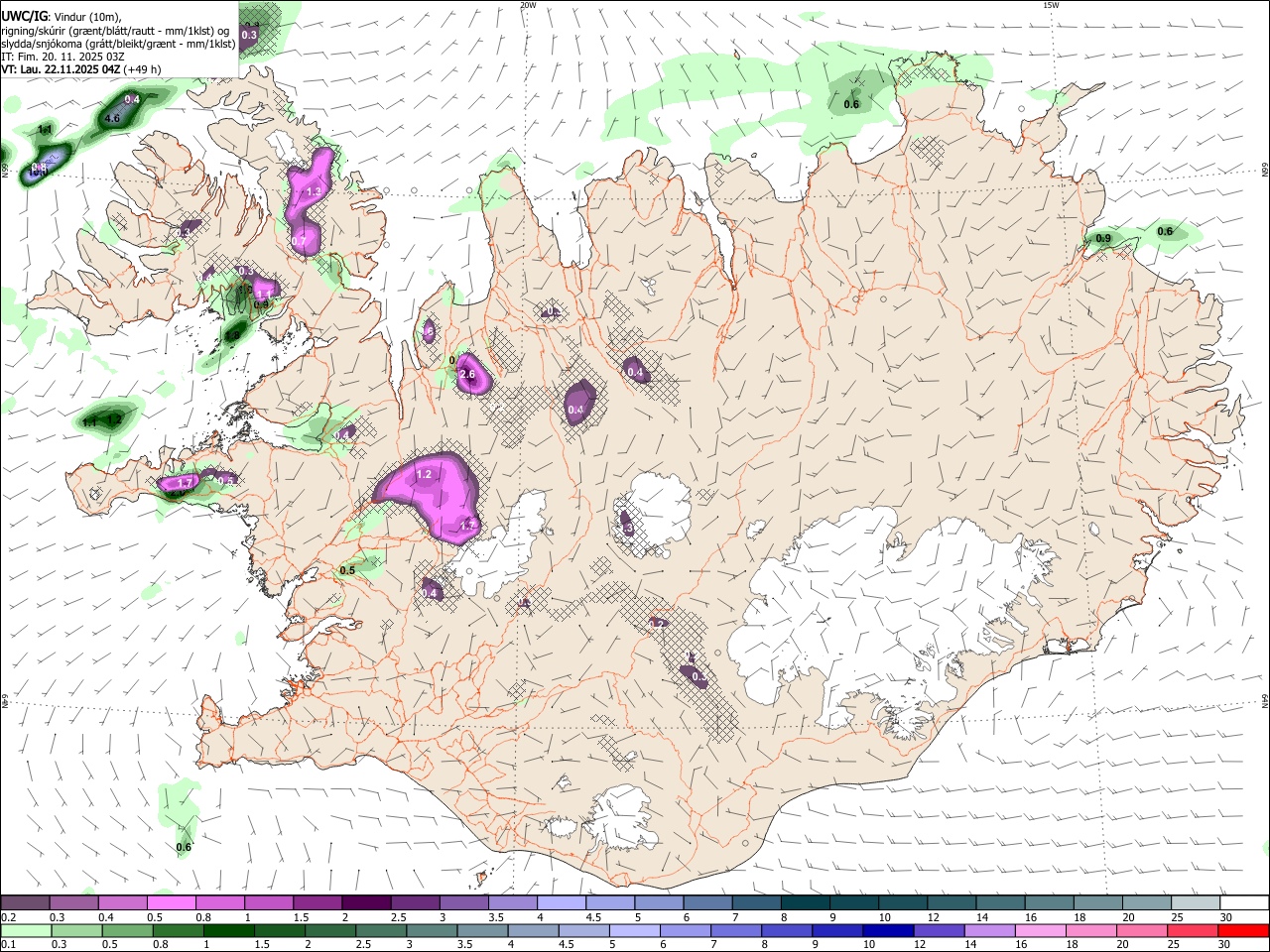Click the '0.9' value off the northeast coast
The height and width of the screenshot is (952, 1270).
pyautogui.click(x=1103, y=239)
